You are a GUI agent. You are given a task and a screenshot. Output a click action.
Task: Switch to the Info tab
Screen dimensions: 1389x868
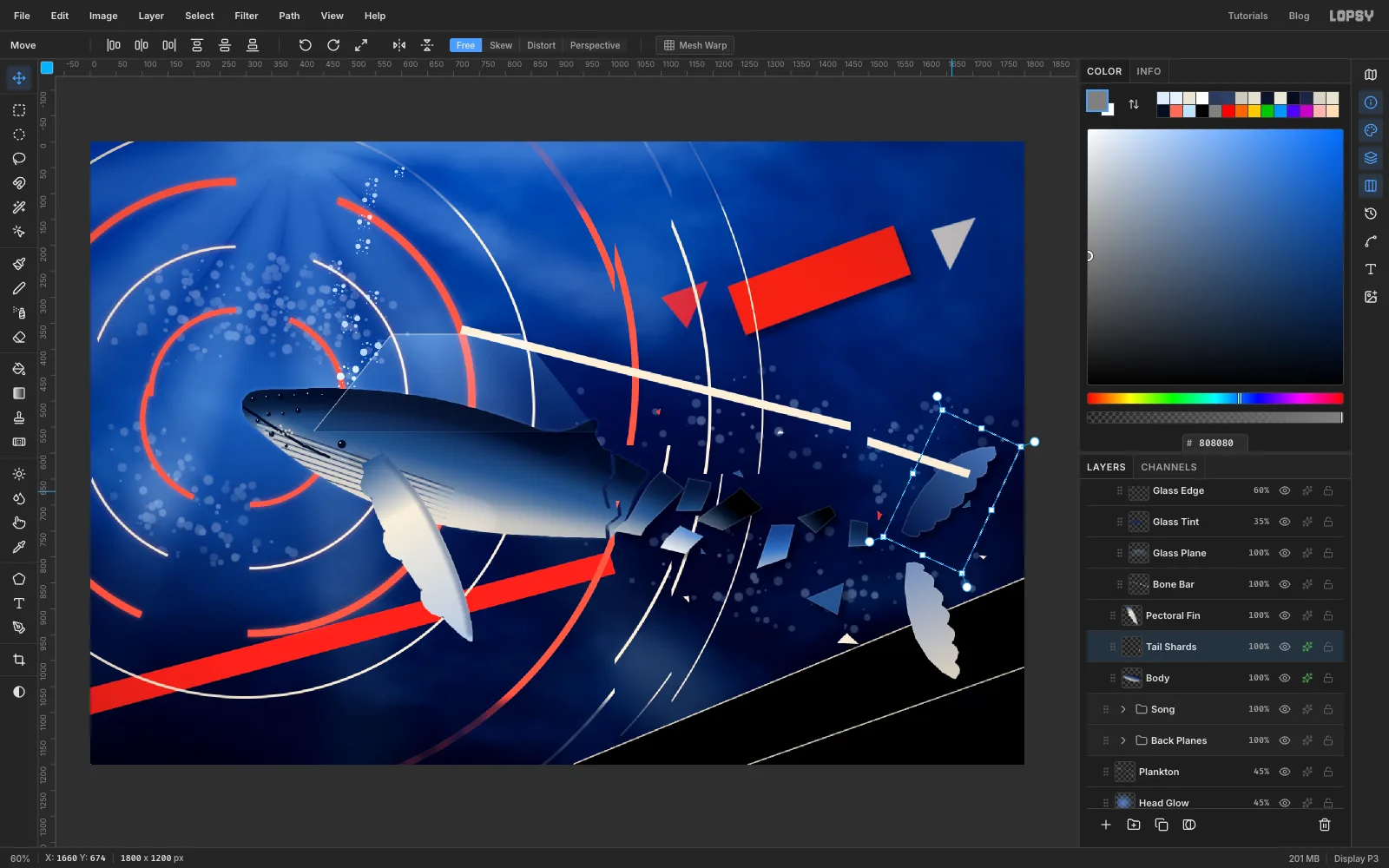point(1149,71)
